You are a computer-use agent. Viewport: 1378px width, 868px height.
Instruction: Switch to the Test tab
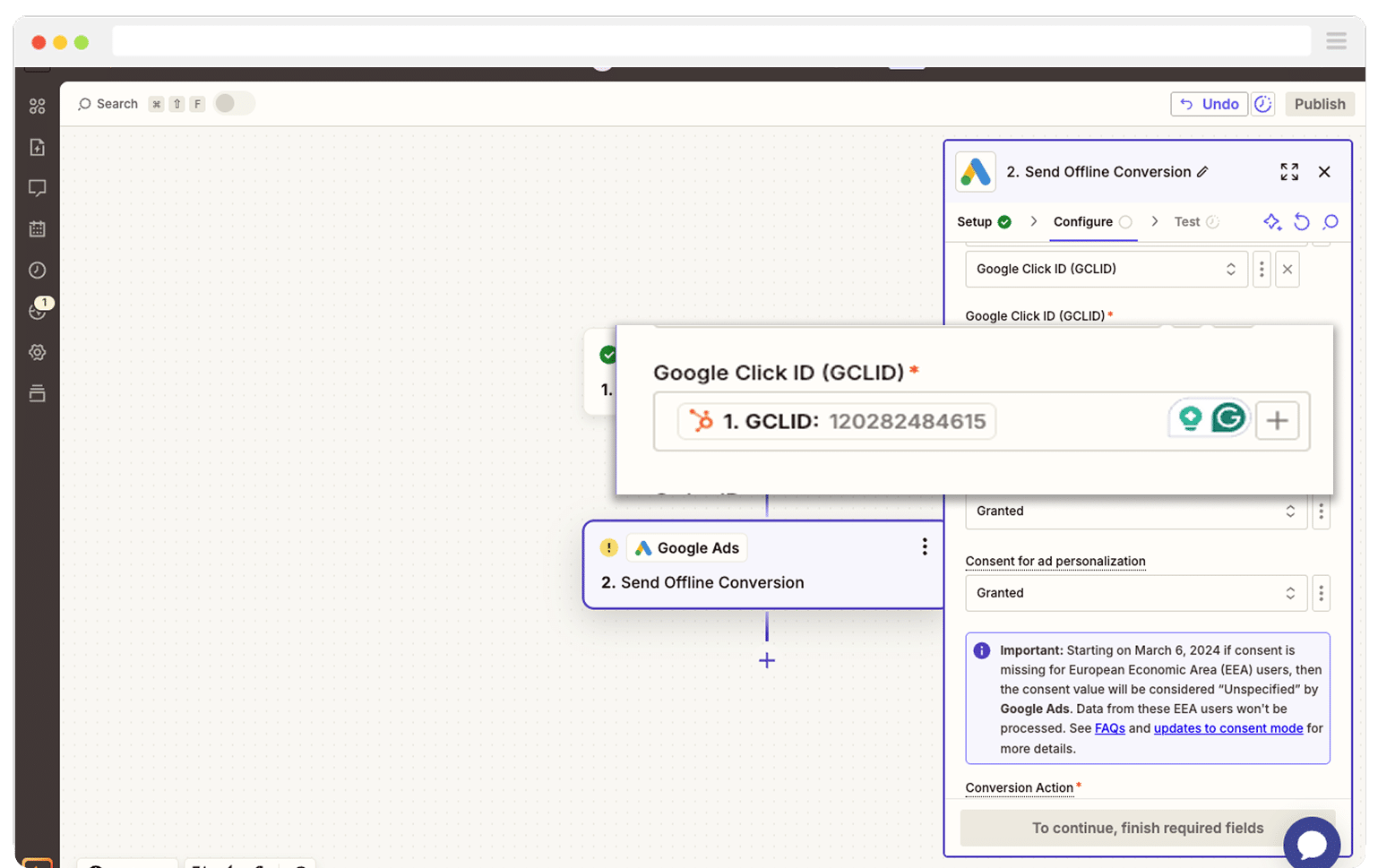click(x=1196, y=222)
